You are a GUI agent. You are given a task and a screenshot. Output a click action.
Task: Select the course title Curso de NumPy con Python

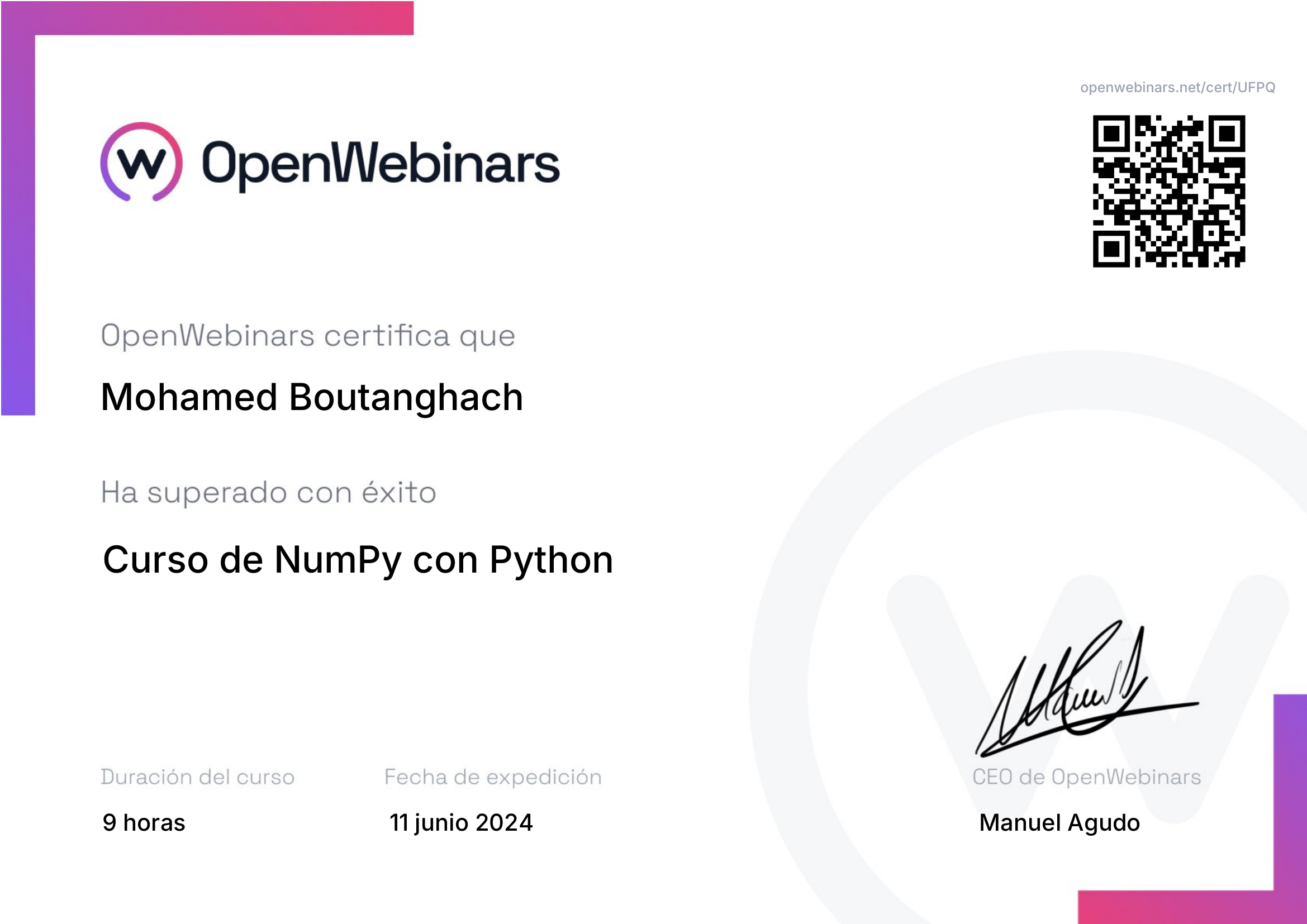tap(358, 560)
